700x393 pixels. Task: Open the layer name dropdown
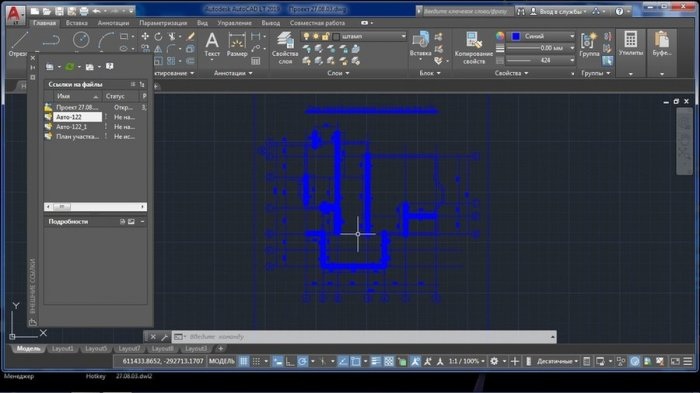click(x=404, y=36)
